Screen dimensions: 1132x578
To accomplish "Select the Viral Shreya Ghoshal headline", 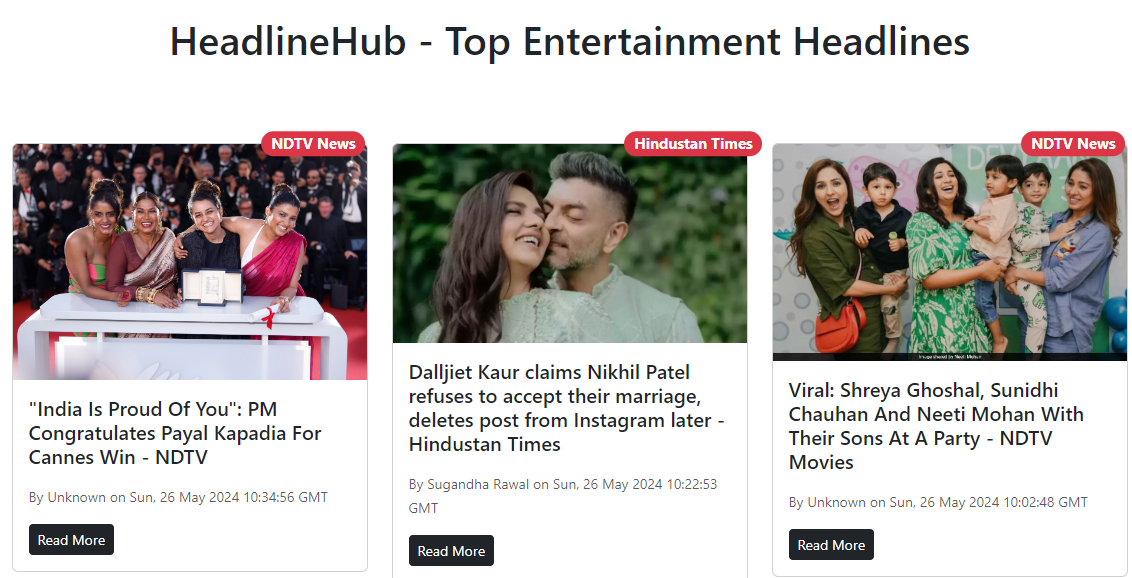I will tap(936, 426).
